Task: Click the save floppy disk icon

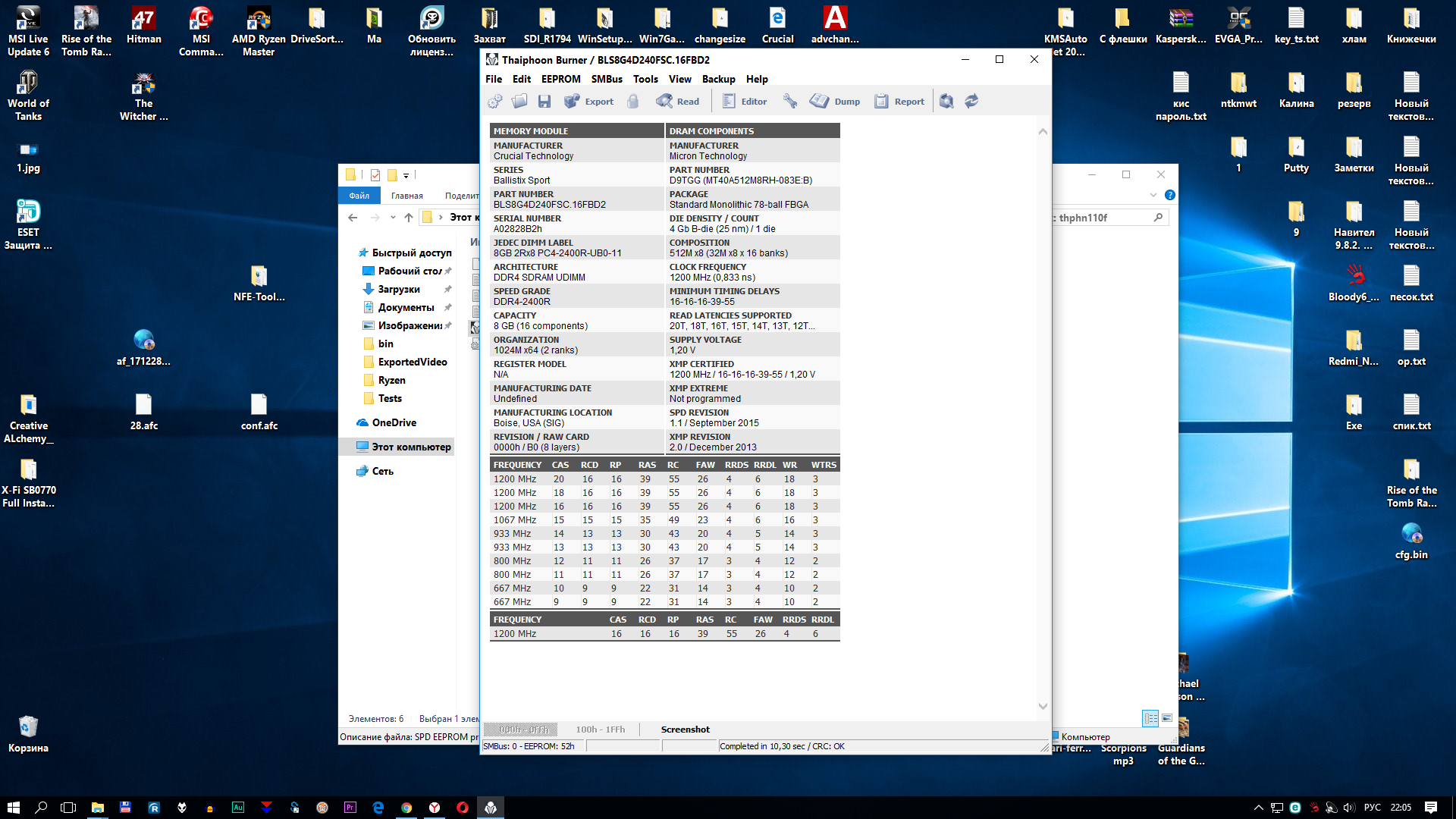Action: click(x=544, y=101)
